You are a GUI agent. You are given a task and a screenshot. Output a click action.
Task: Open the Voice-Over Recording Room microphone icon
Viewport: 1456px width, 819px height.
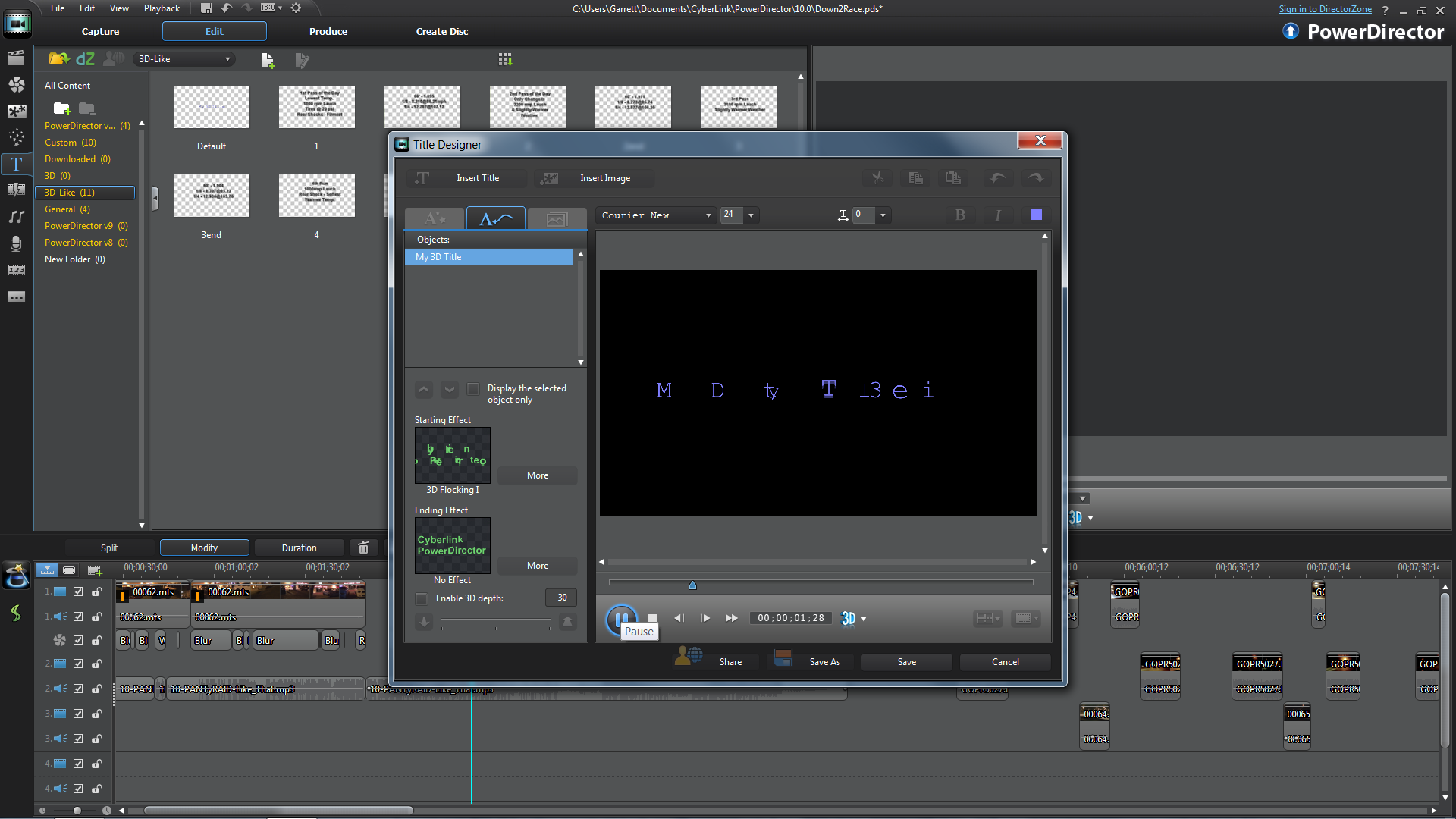16,243
